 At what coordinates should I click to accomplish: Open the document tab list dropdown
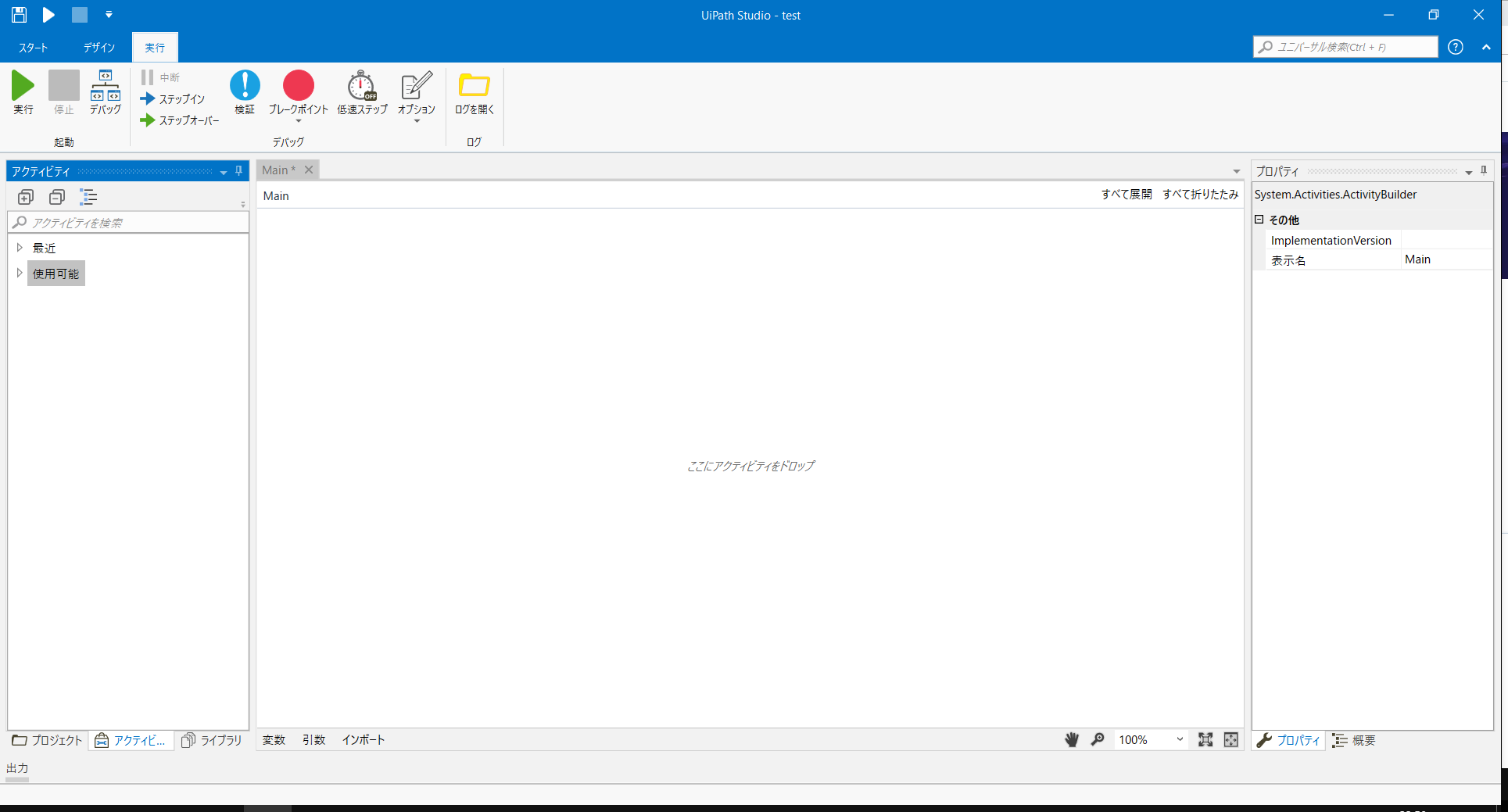1236,172
